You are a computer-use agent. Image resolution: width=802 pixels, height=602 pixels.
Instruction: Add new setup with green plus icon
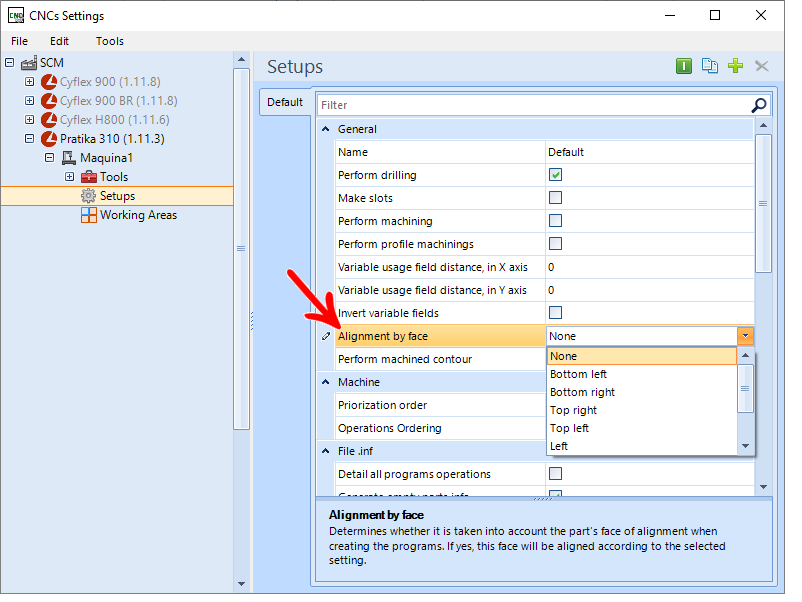[736, 66]
